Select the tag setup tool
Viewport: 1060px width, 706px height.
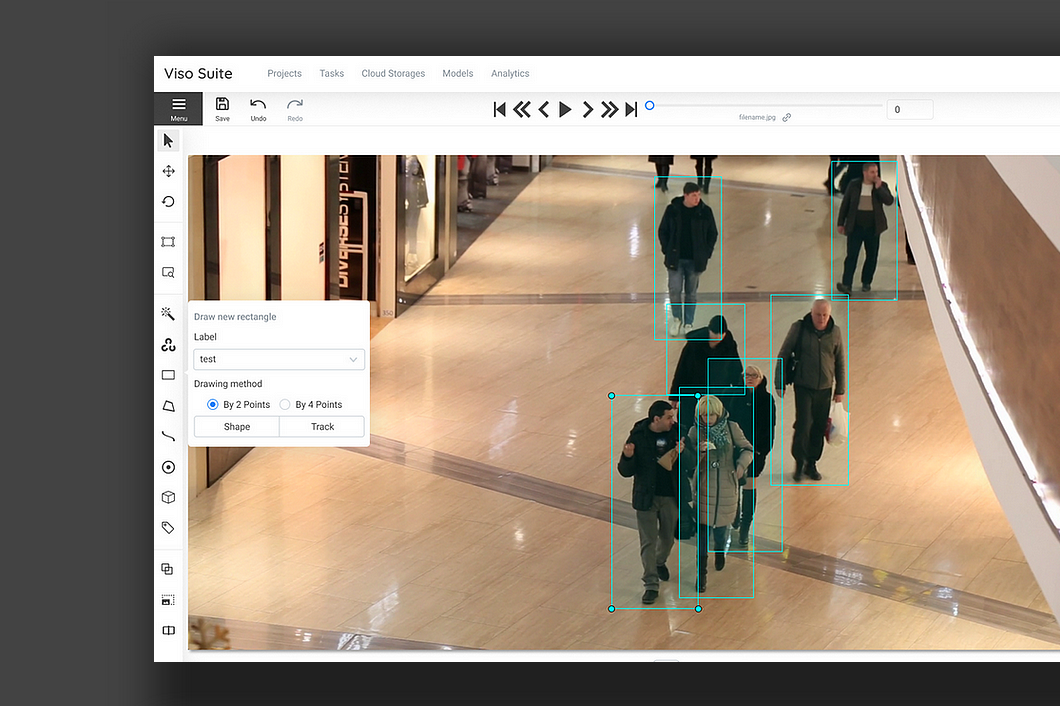pyautogui.click(x=168, y=527)
